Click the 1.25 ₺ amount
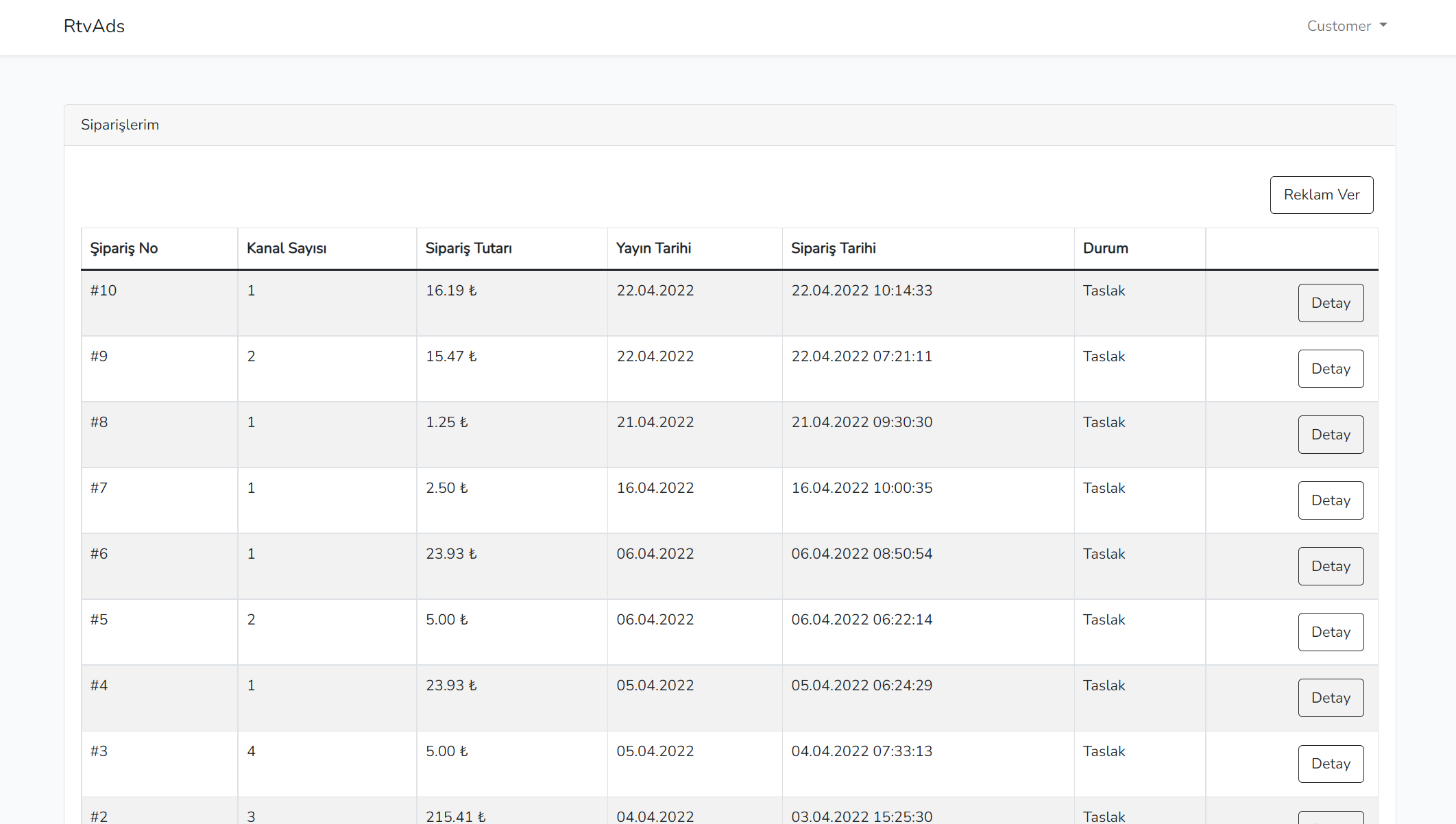1456x824 pixels. coord(447,422)
